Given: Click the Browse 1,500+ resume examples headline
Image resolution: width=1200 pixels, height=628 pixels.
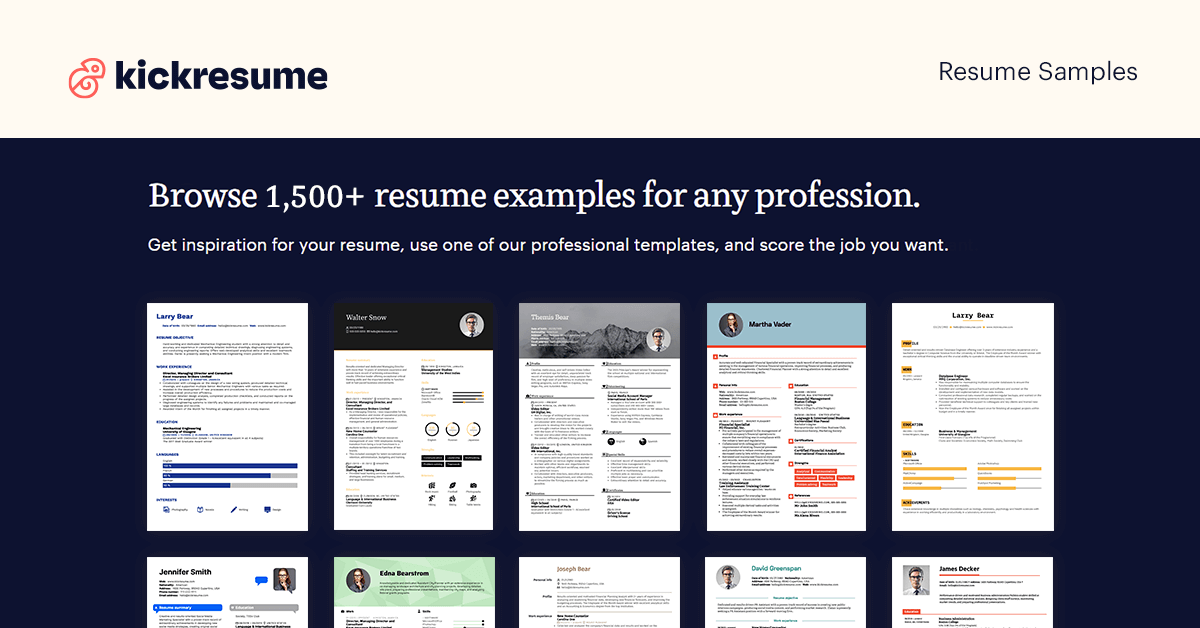Looking at the screenshot, I should click(534, 195).
